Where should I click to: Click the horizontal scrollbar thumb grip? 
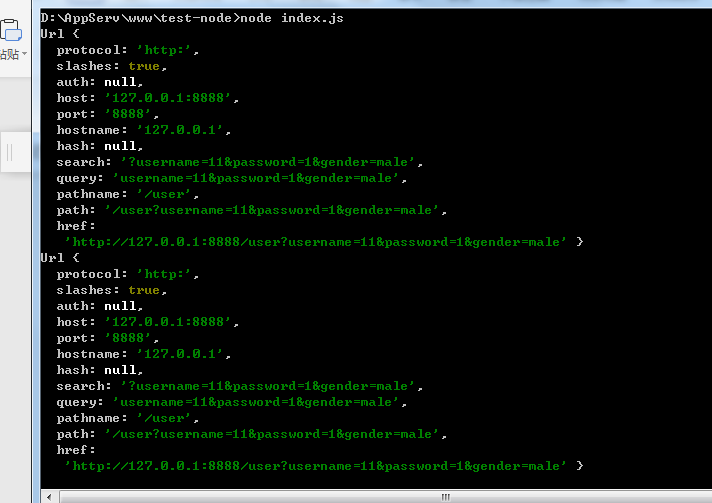pyautogui.click(x=445, y=497)
